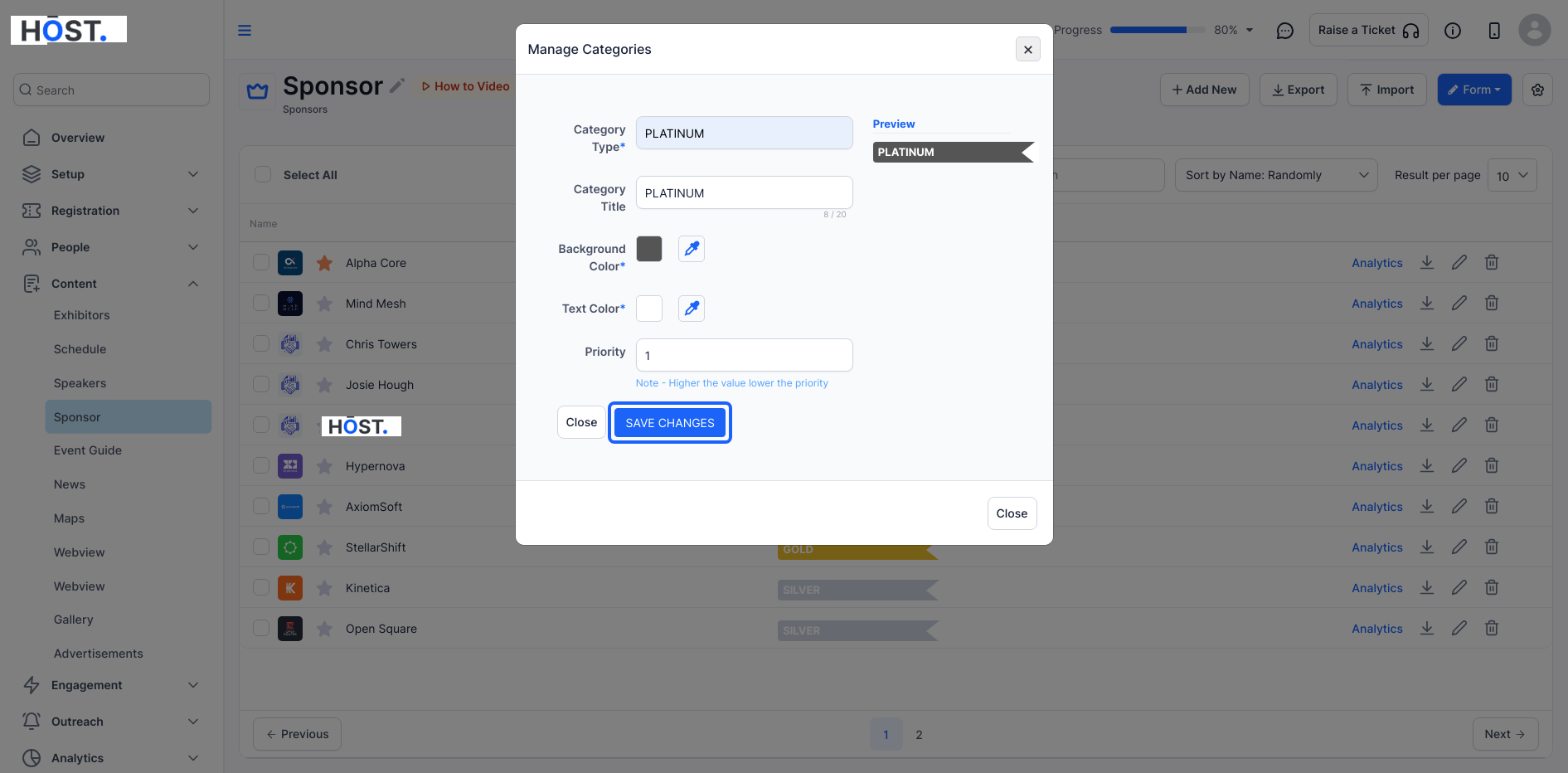
Task: Select the Chris Towers row checkbox
Action: coord(261,344)
